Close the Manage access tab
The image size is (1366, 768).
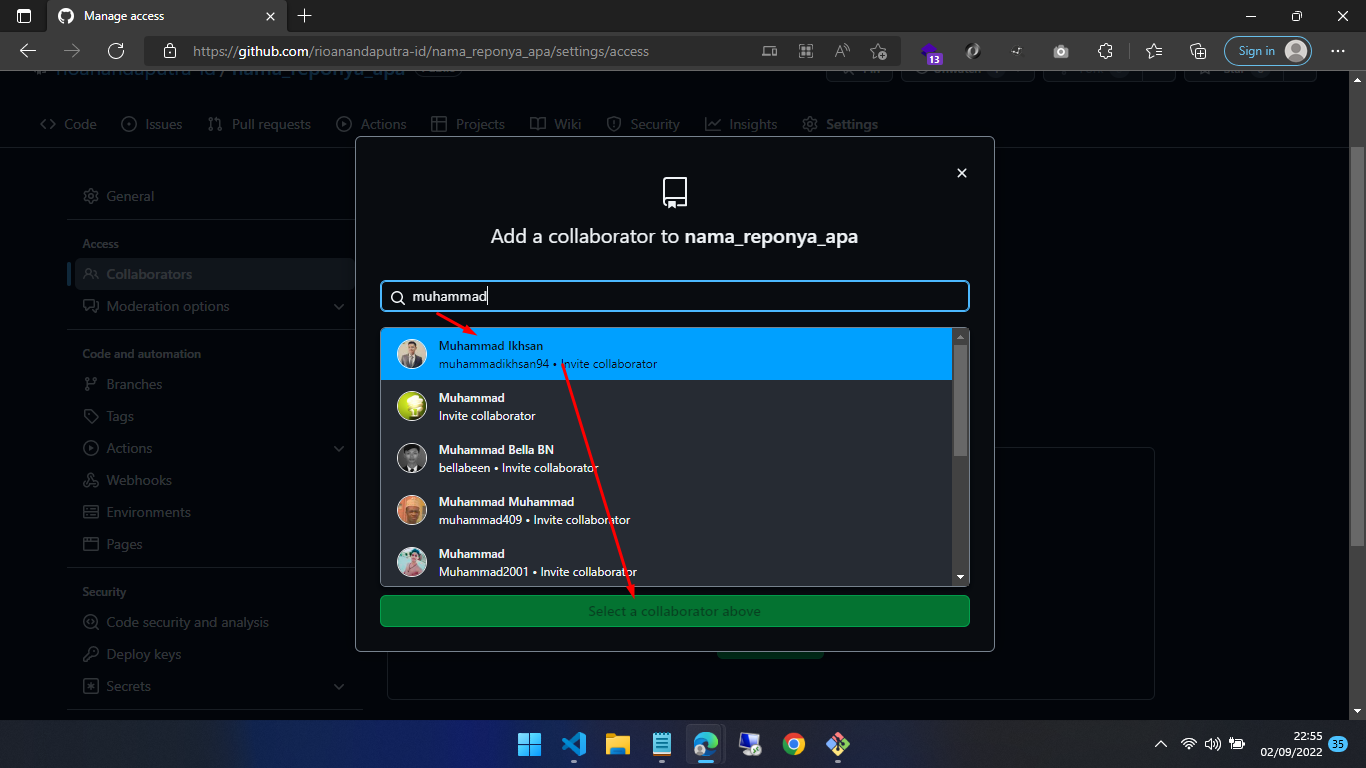click(x=271, y=16)
